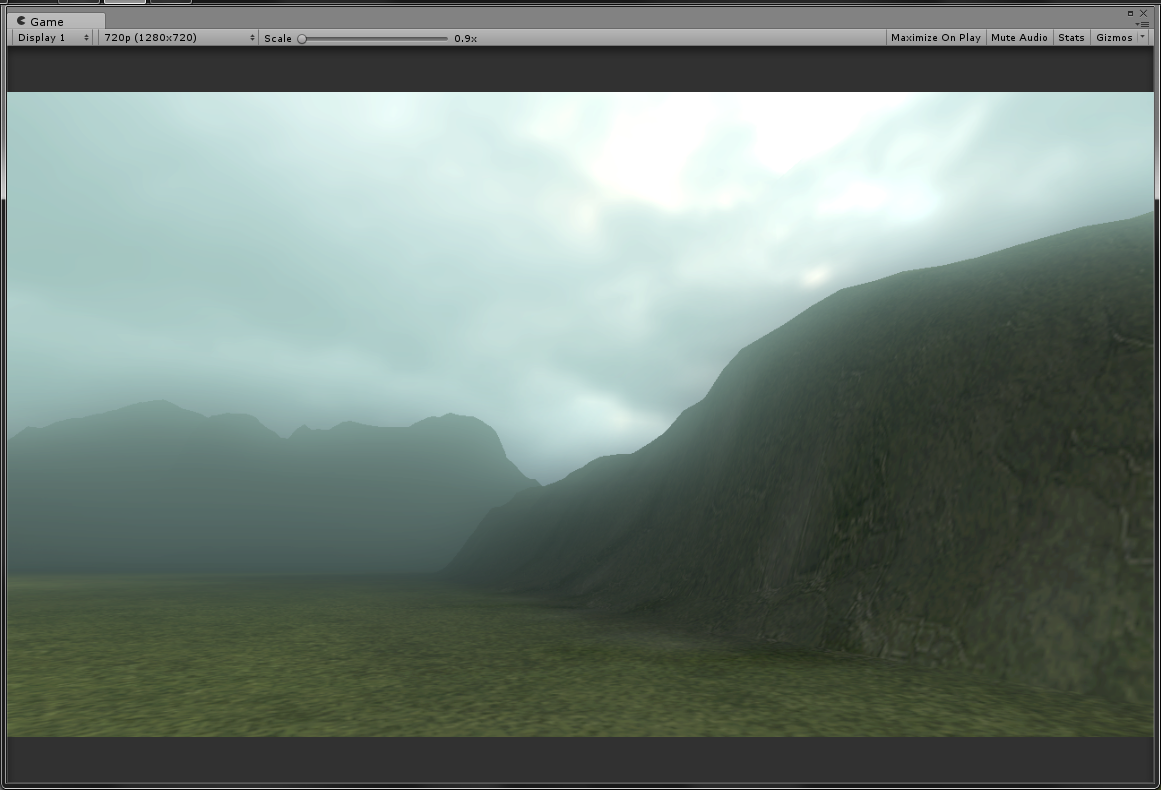Open the Game panel options menu icon
The image size is (1161, 790).
pos(1143,24)
